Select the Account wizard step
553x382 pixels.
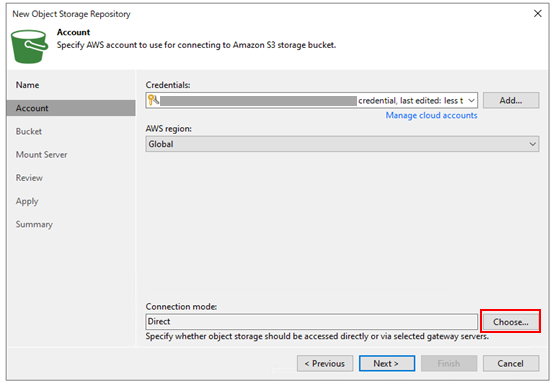pos(71,108)
